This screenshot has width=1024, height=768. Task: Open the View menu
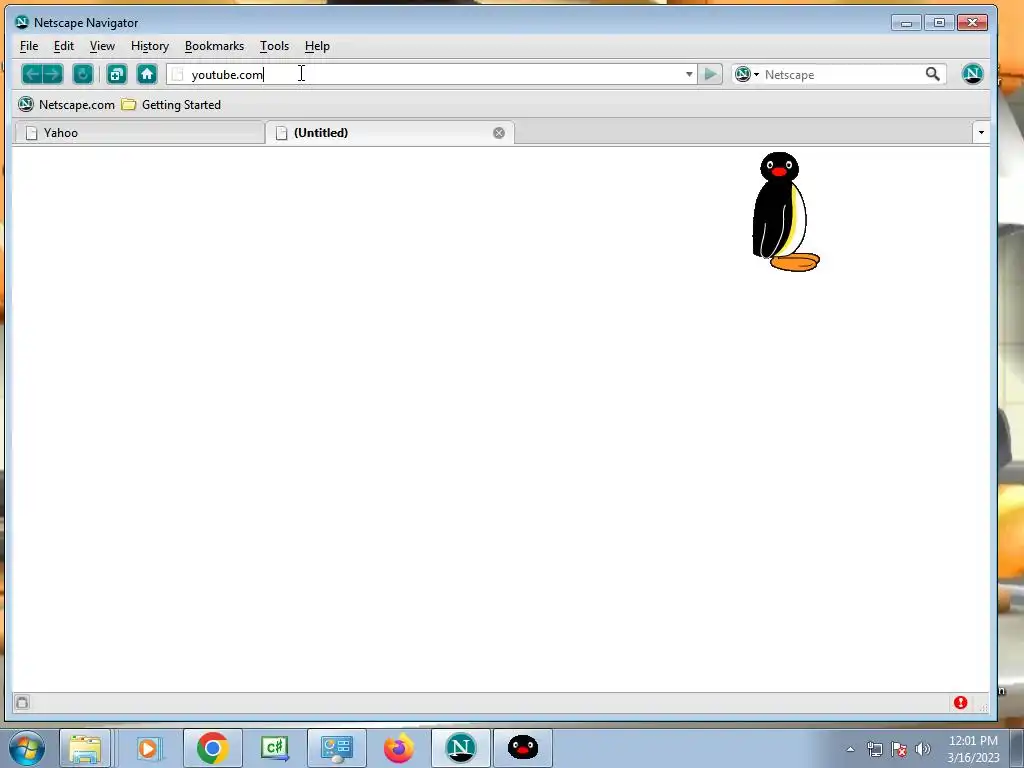pyautogui.click(x=102, y=46)
